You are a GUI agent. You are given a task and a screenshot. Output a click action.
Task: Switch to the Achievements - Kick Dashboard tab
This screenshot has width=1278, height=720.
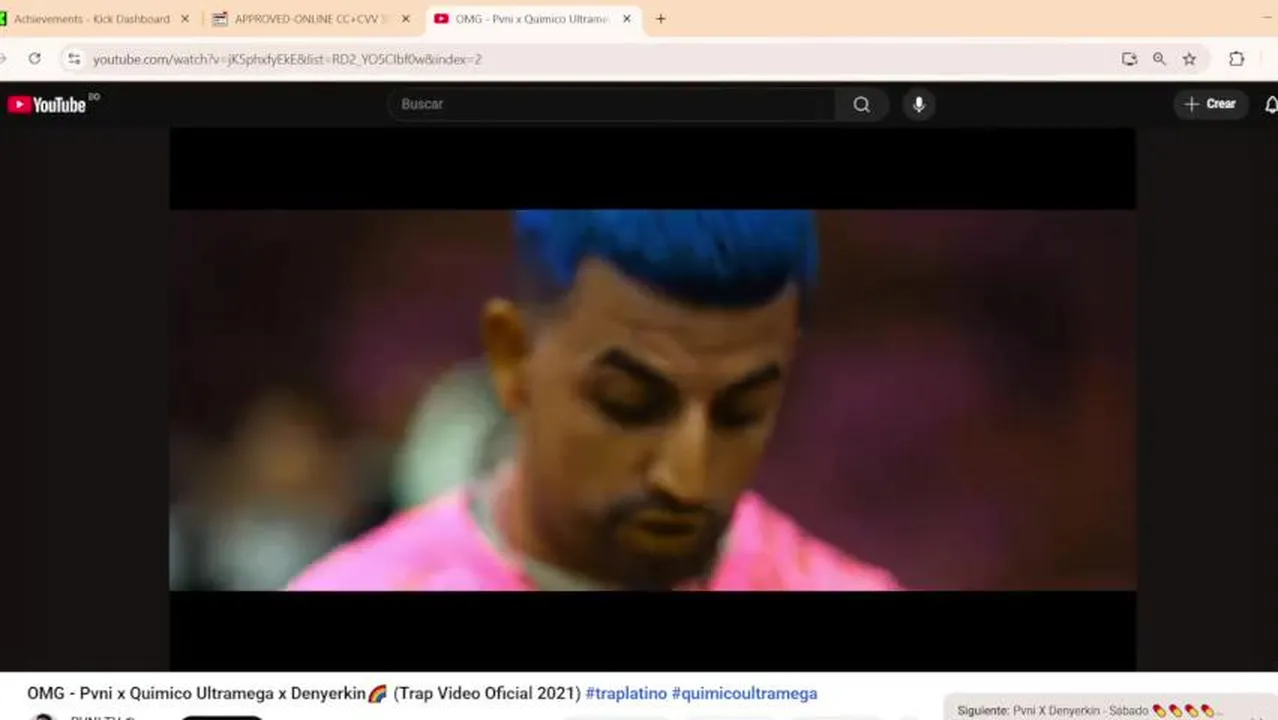click(x=92, y=19)
